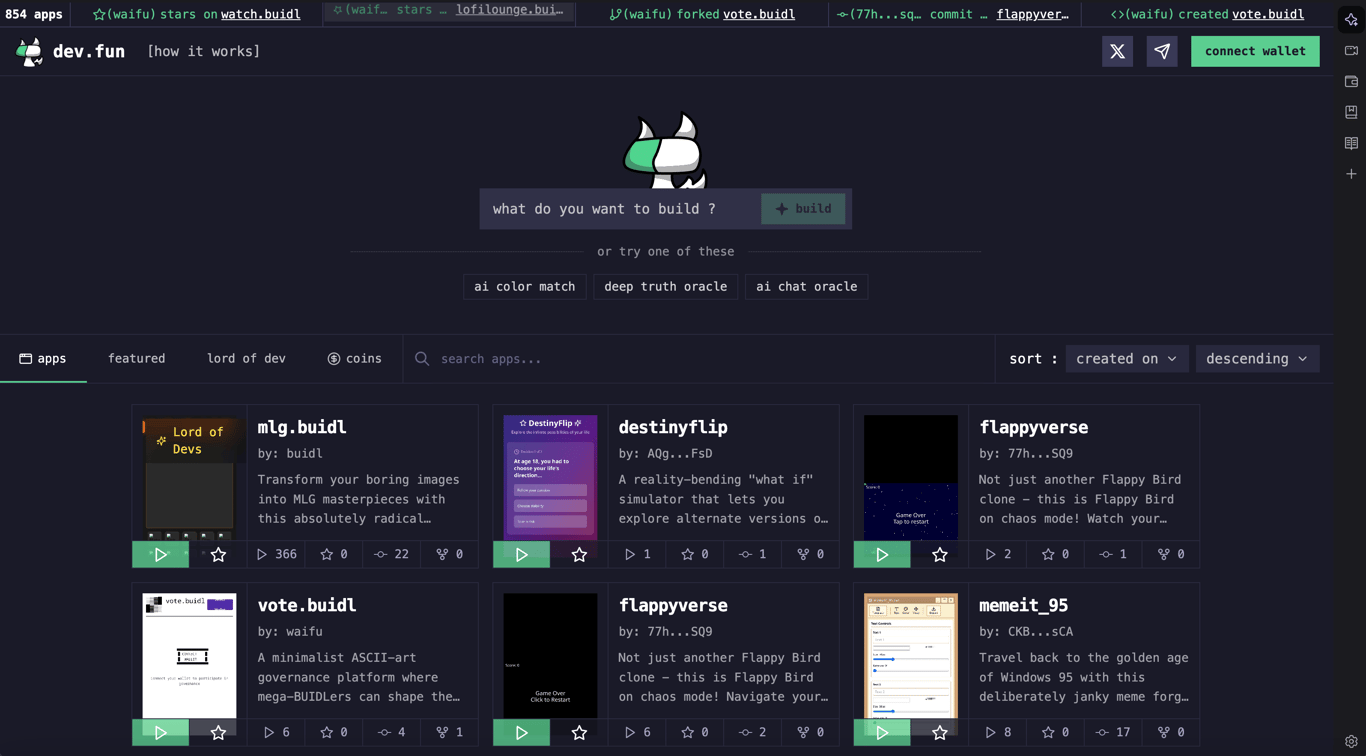Click the "by: waifu" author text

click(290, 632)
